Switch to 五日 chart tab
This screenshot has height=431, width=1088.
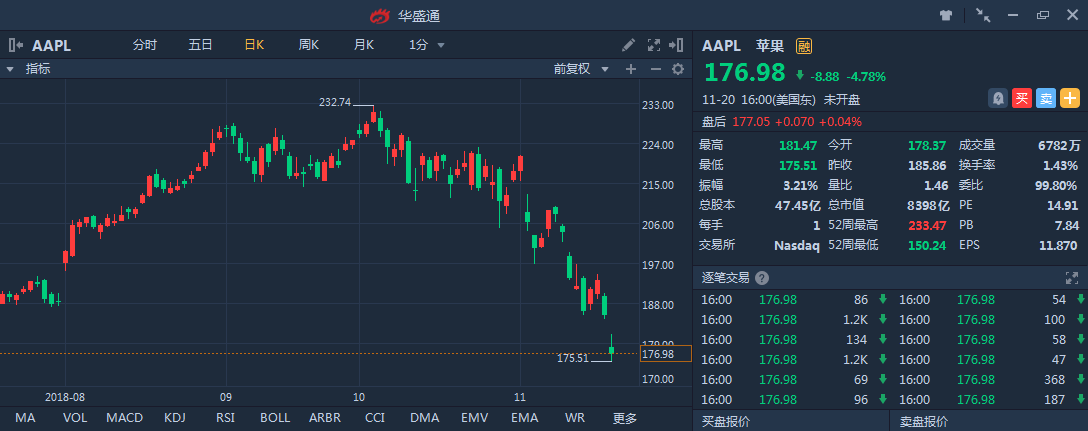coord(201,45)
